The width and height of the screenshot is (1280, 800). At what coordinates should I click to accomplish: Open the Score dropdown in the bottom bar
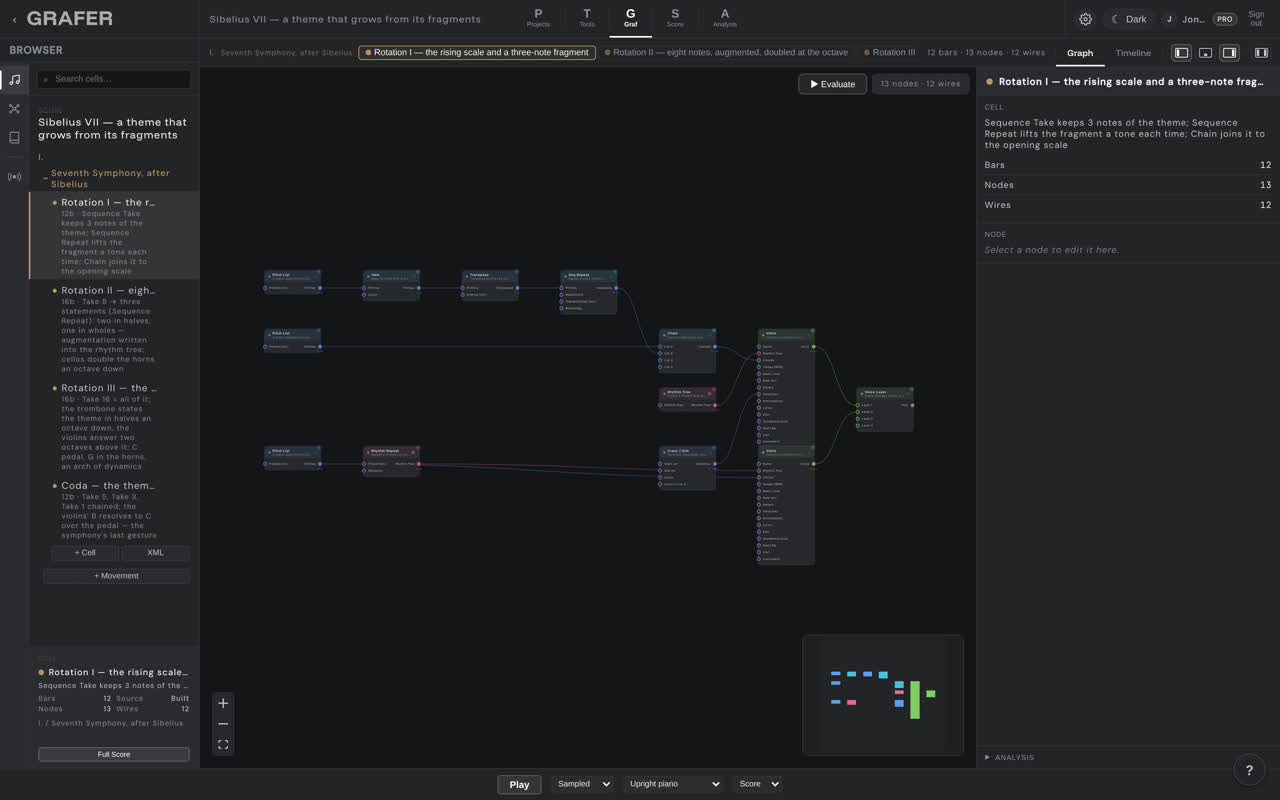(x=758, y=784)
